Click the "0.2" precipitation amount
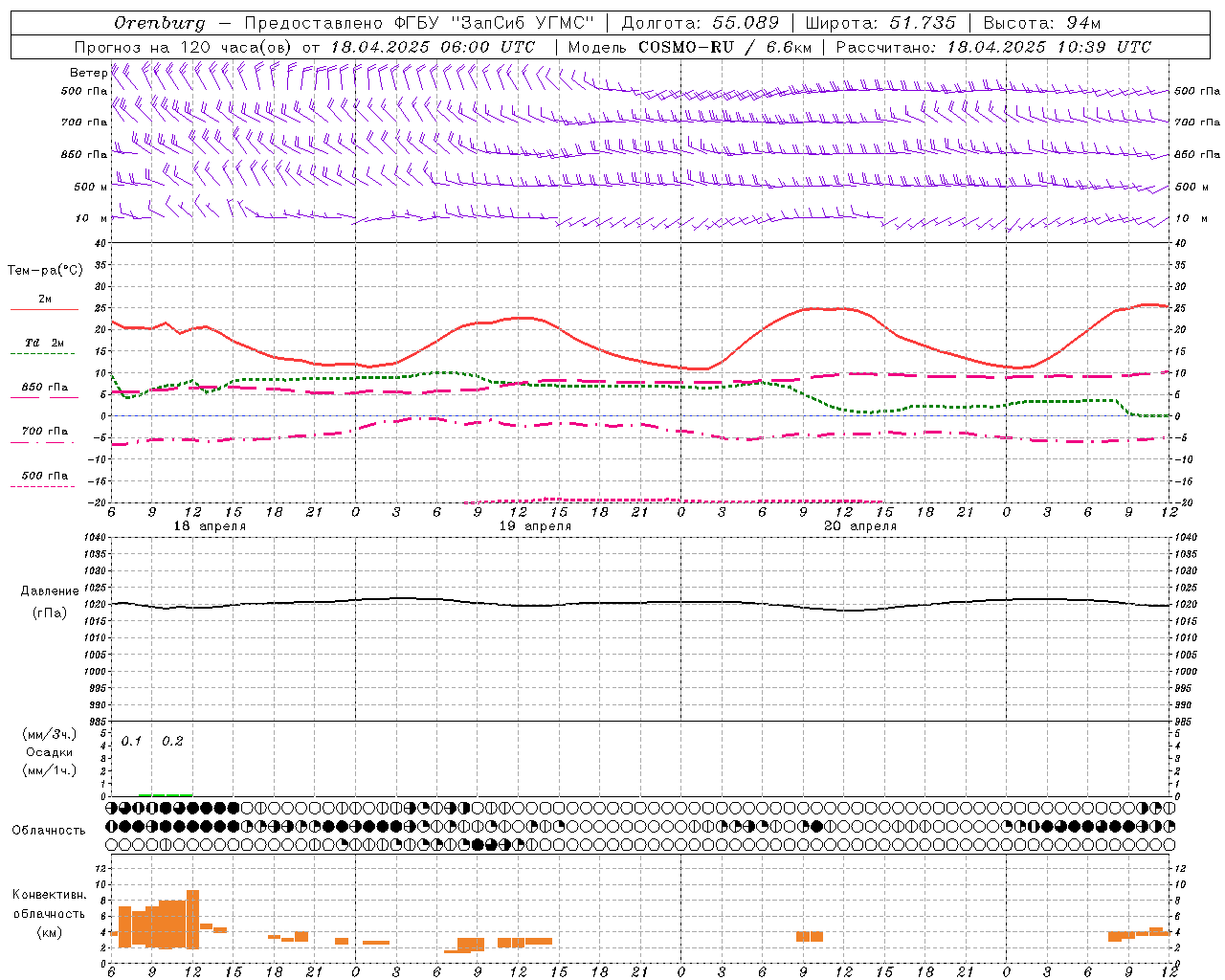1225x980 pixels. coord(172,742)
